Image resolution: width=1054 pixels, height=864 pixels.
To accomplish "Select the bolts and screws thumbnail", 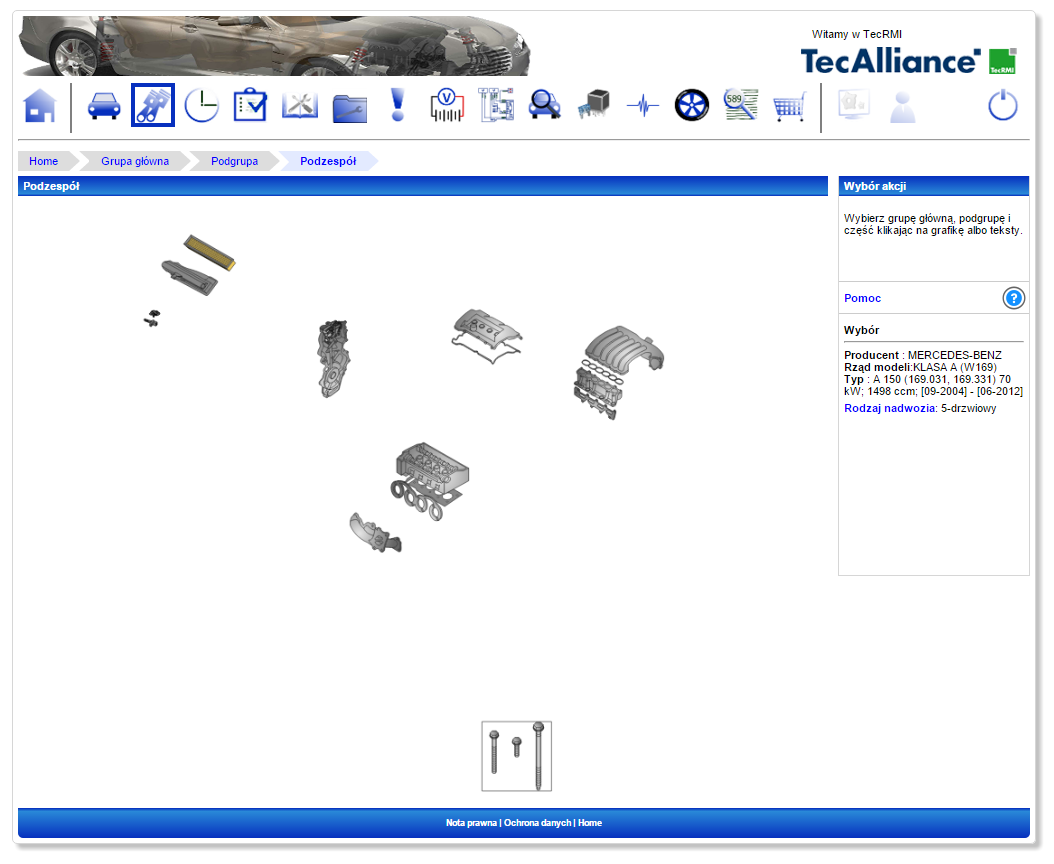I will (x=516, y=756).
